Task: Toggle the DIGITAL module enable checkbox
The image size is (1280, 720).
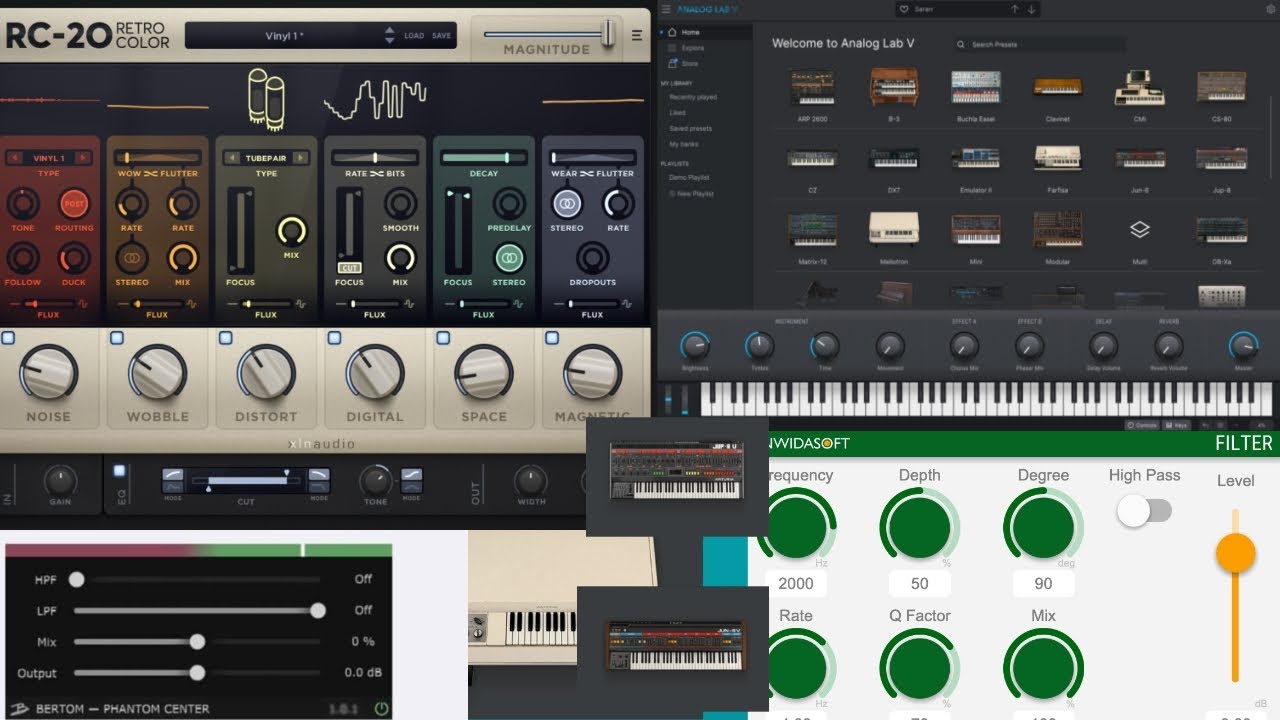Action: (334, 338)
